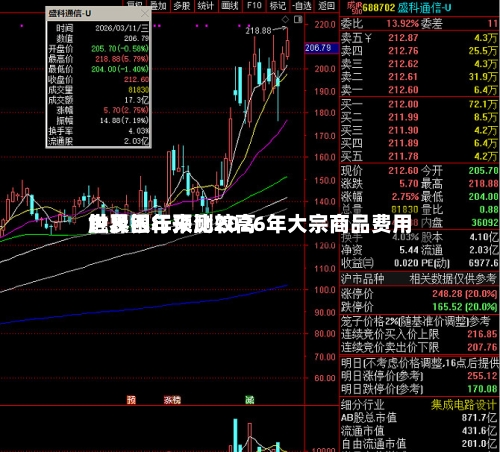Screen dimensions: 500x452
Task: Click 最低 value 204.00 in quote panel
Action: 483,196
